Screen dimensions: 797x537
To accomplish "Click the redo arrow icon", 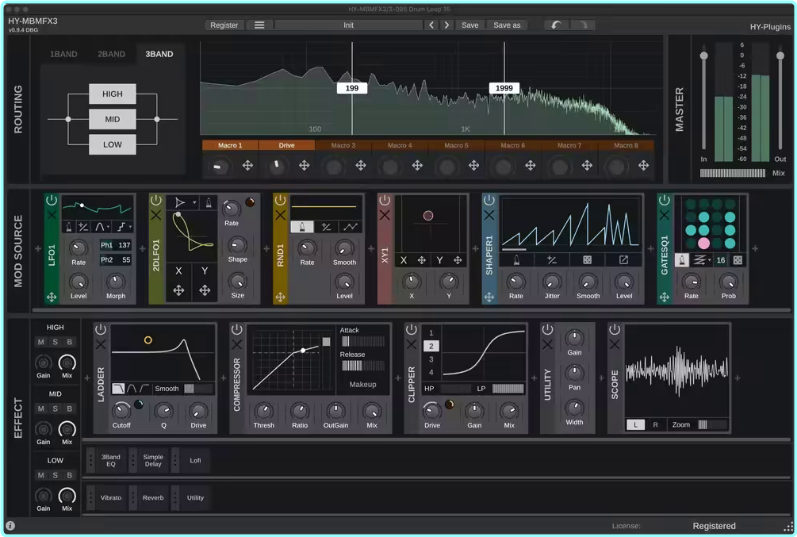I will (x=583, y=25).
